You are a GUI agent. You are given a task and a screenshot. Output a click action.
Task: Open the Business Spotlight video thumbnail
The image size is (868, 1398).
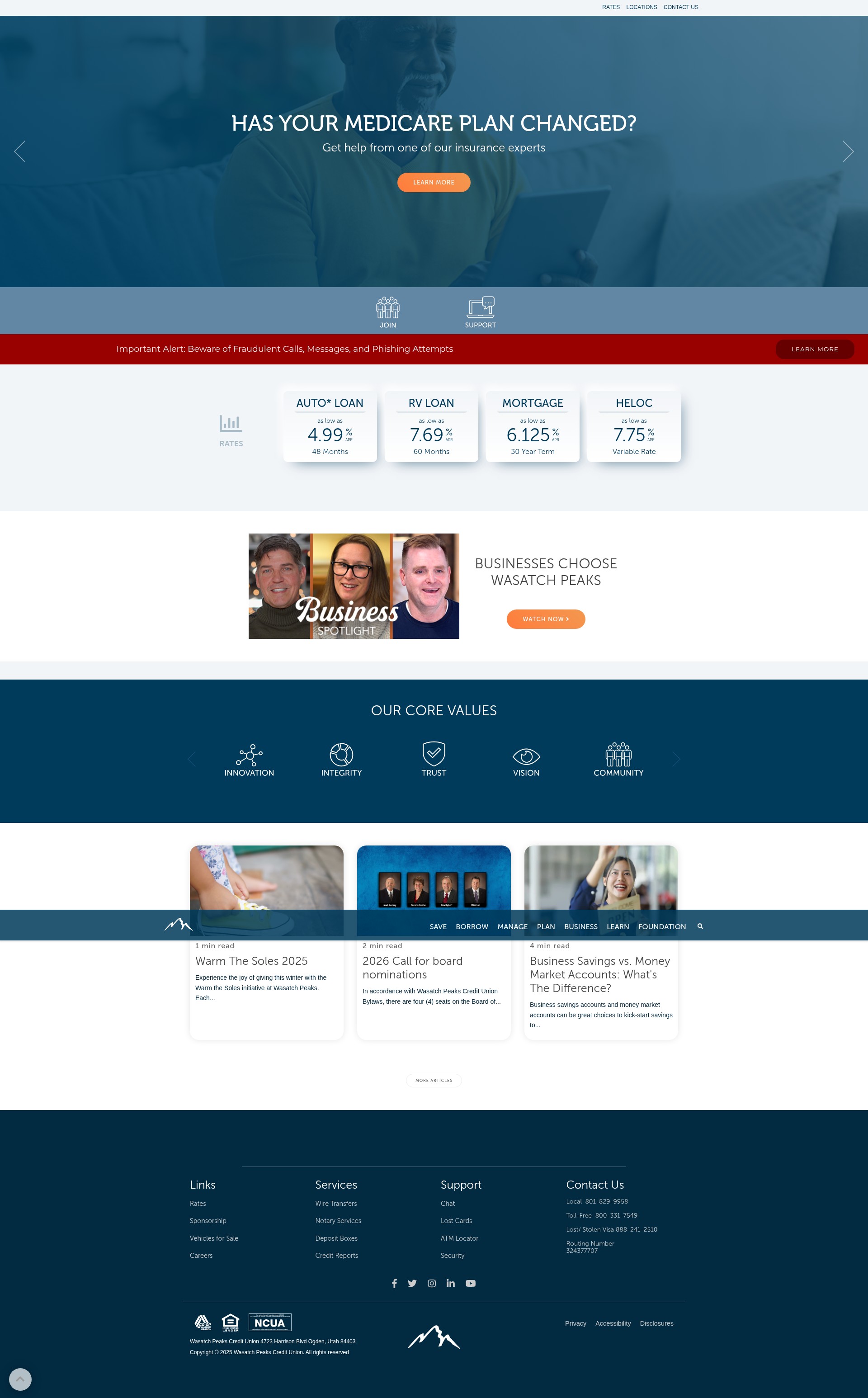coord(354,586)
